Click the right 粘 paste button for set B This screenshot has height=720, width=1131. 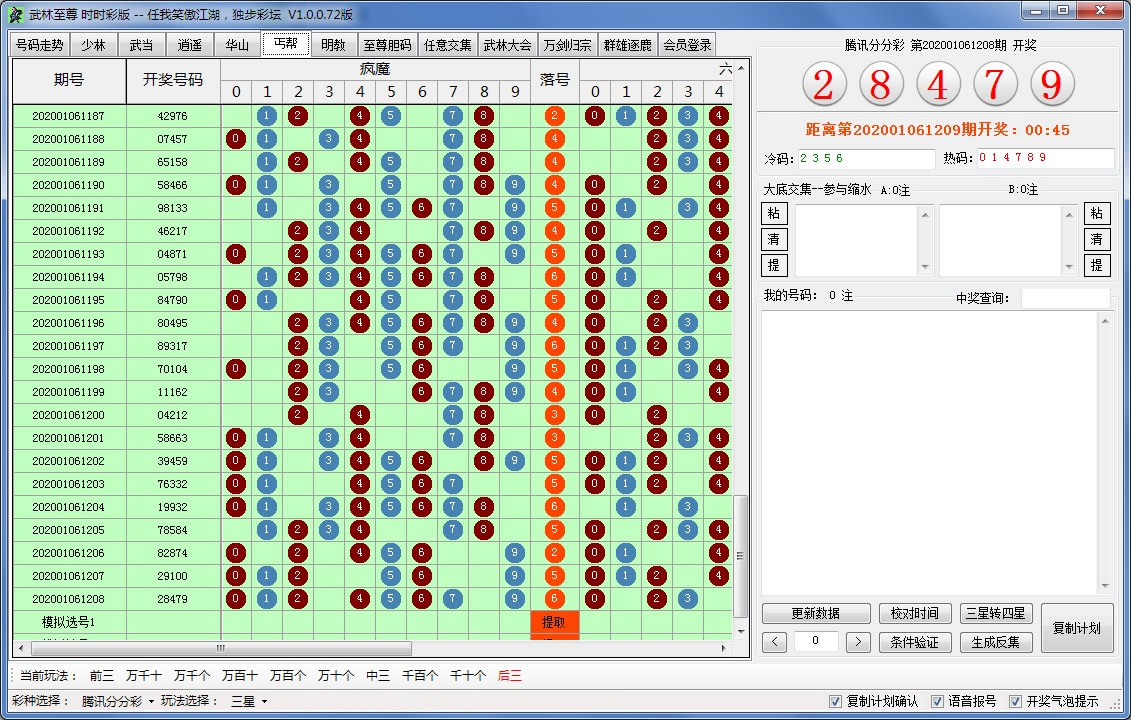[x=1097, y=213]
